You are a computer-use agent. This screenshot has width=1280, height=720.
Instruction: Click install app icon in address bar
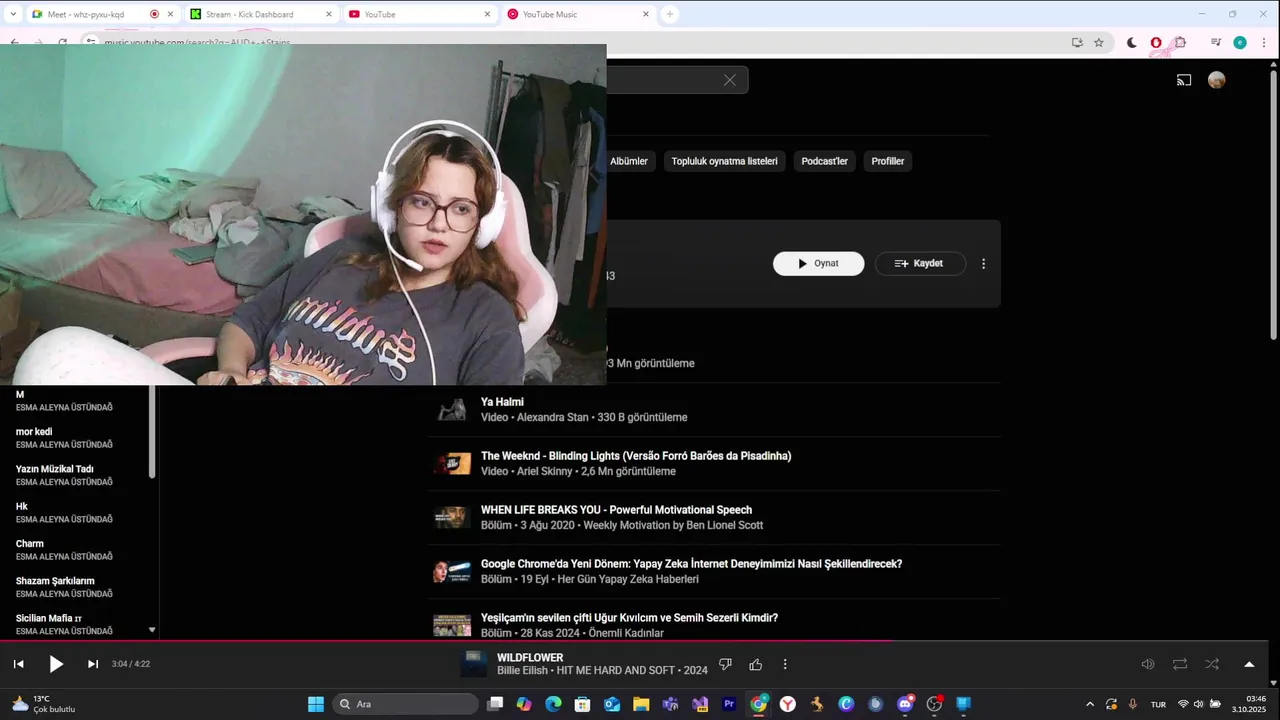click(x=1077, y=43)
